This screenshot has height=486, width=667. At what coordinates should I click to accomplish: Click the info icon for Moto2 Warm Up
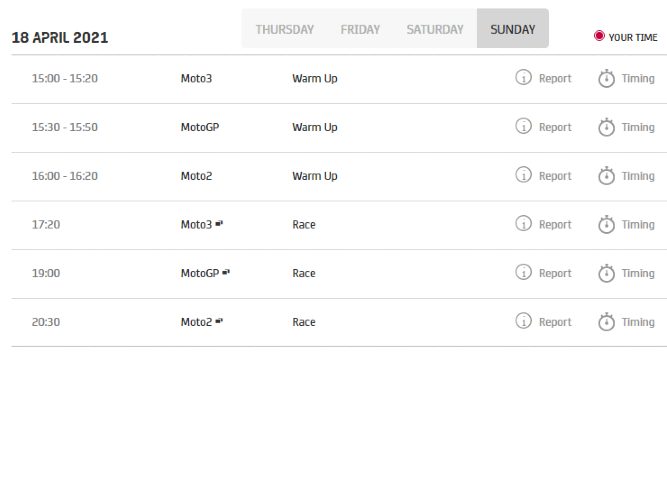pyautogui.click(x=523, y=176)
